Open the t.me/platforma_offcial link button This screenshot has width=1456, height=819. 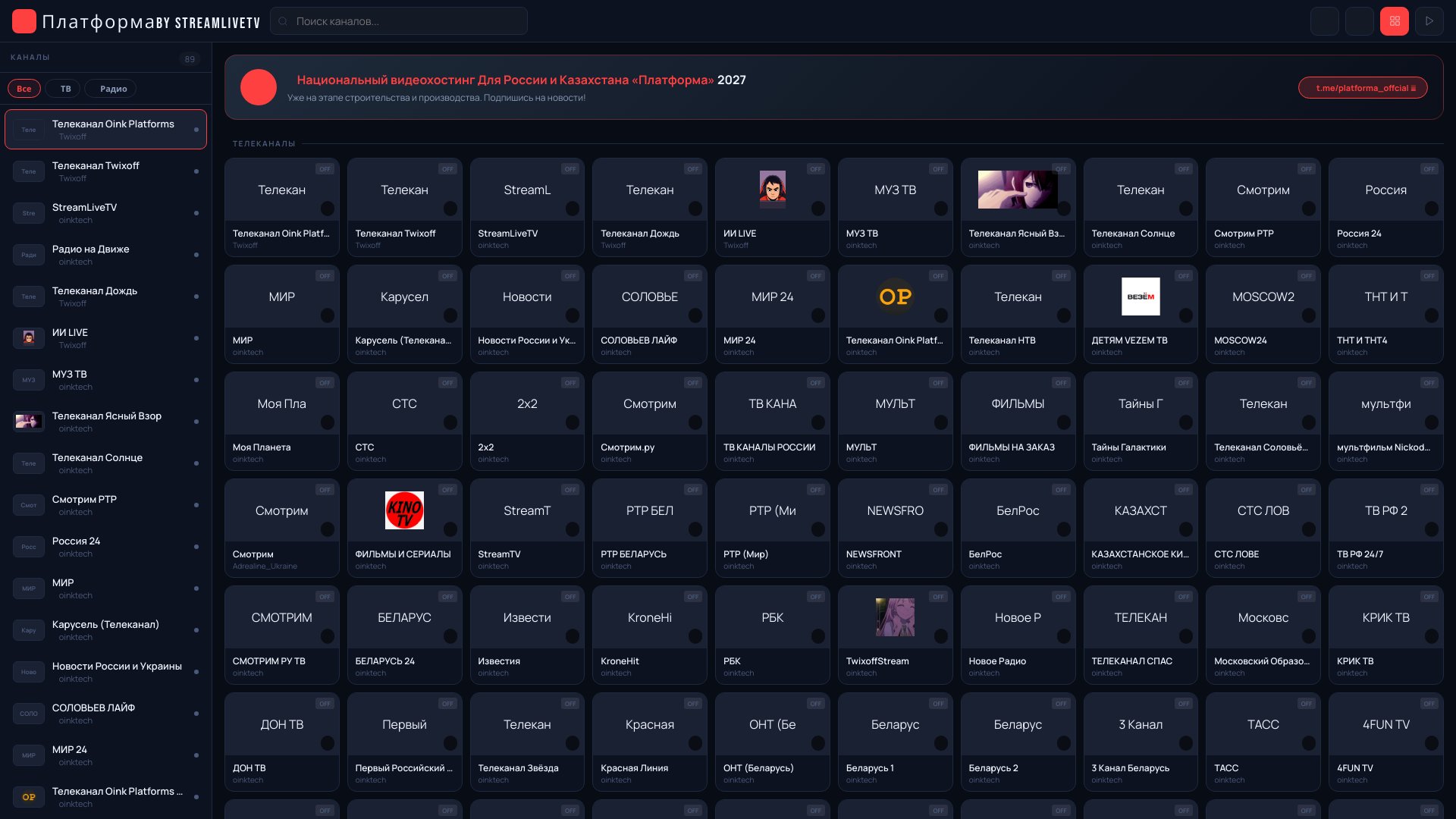point(1362,88)
